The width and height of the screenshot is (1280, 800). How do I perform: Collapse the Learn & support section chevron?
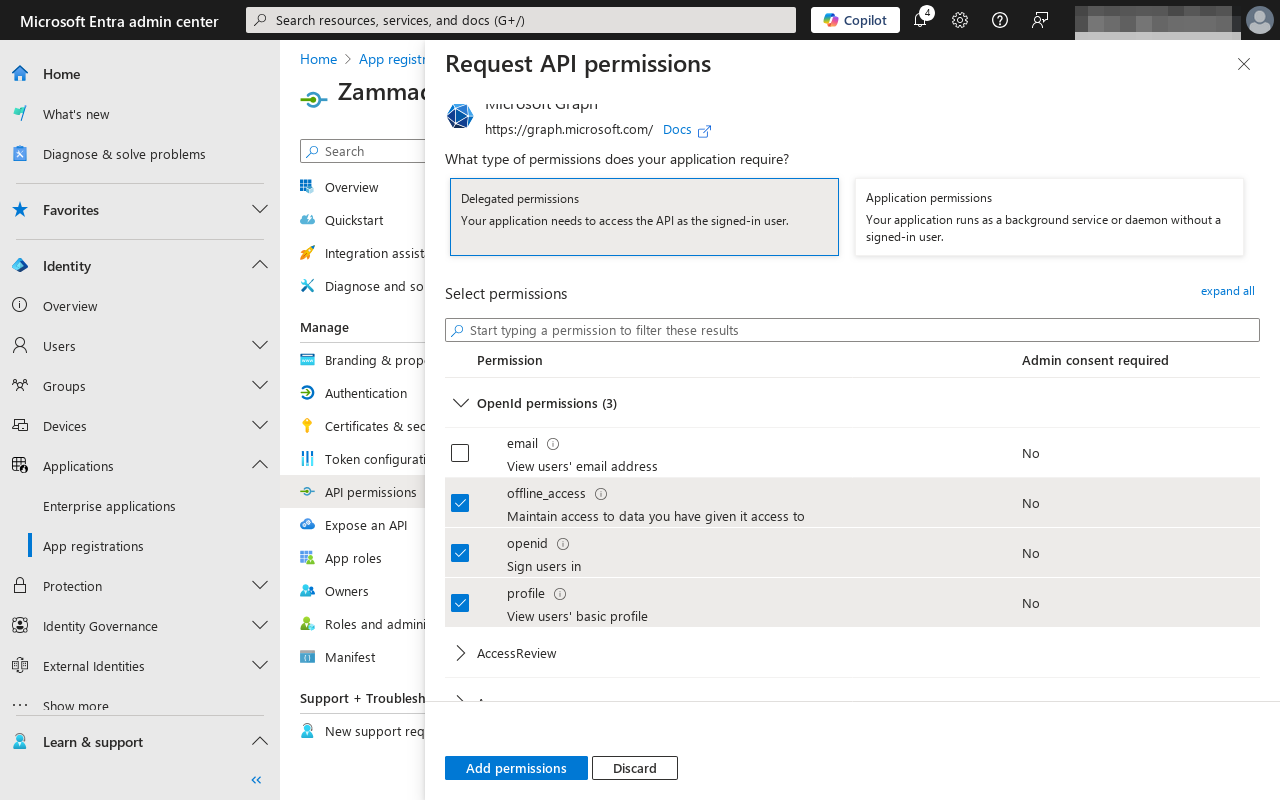(260, 741)
